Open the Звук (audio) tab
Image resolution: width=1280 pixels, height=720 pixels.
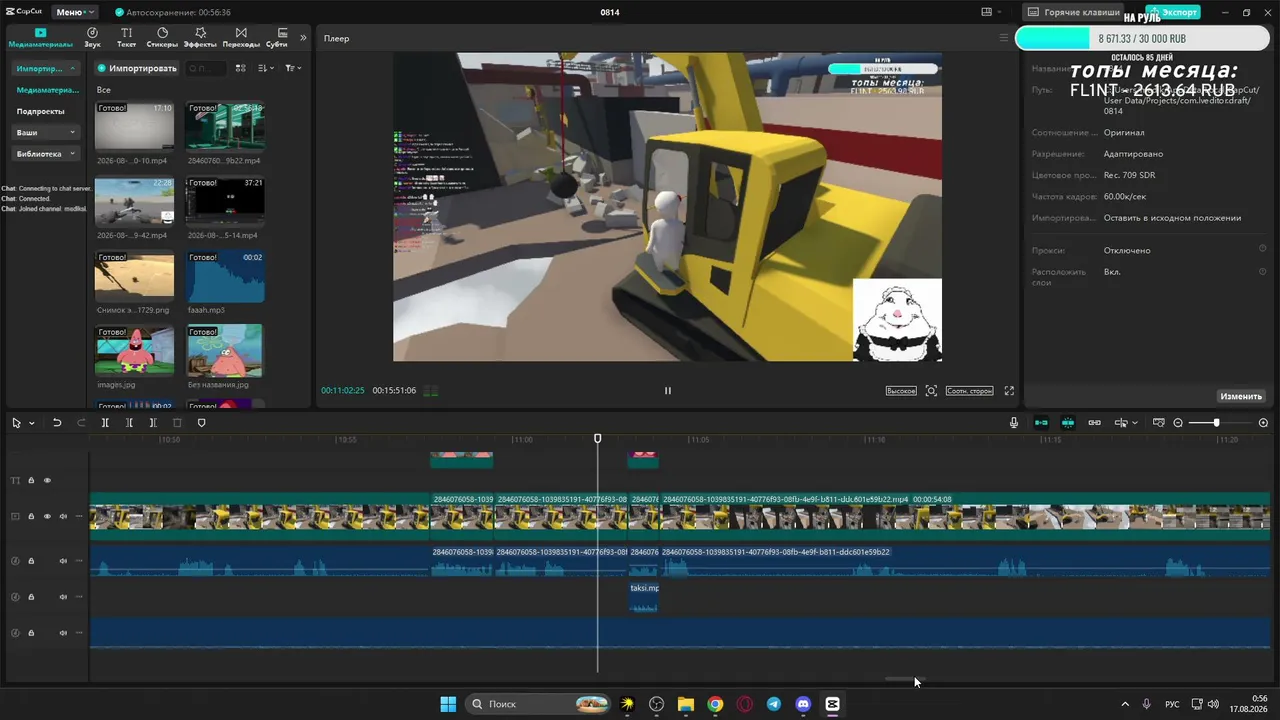point(92,38)
